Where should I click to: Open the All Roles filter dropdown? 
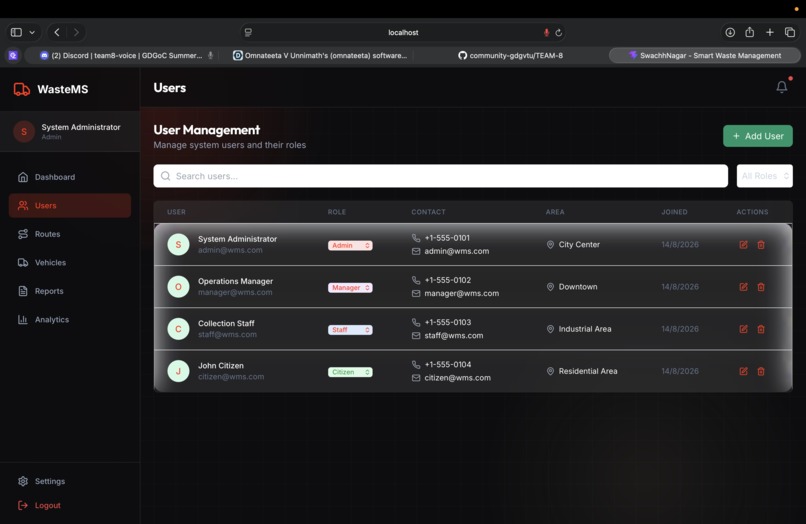pyautogui.click(x=764, y=176)
